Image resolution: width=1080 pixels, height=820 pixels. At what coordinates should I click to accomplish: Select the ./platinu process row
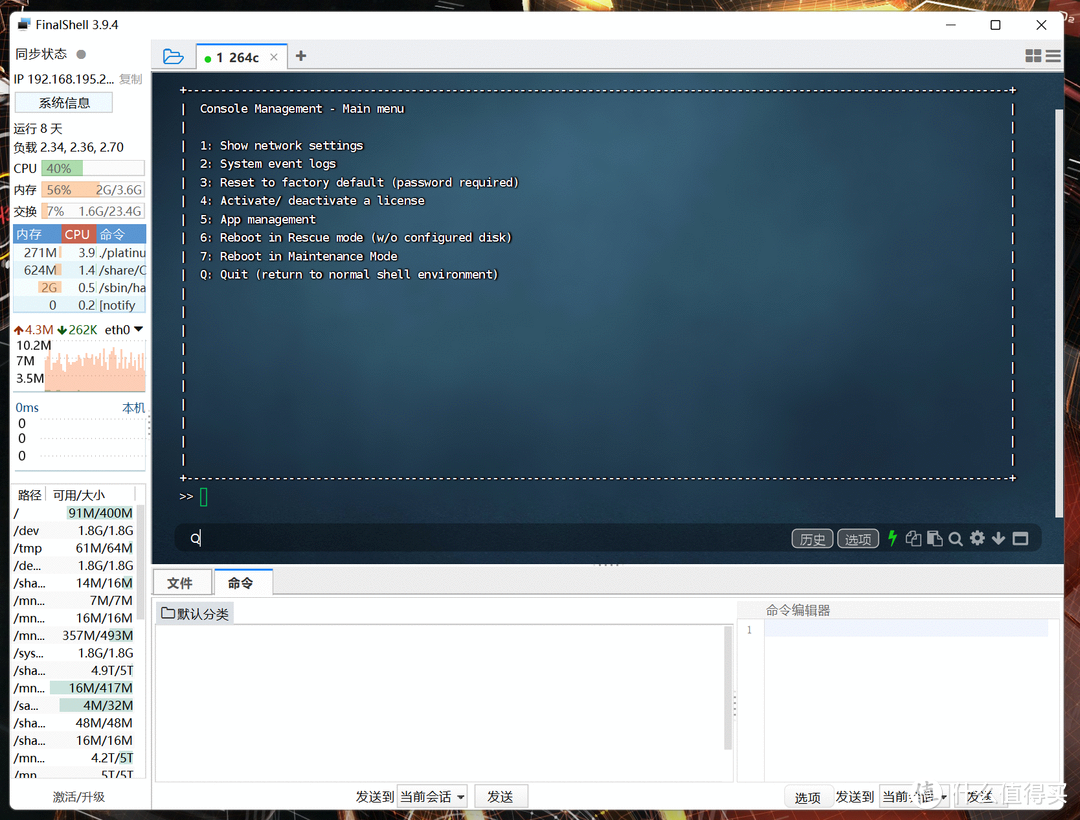pos(80,253)
